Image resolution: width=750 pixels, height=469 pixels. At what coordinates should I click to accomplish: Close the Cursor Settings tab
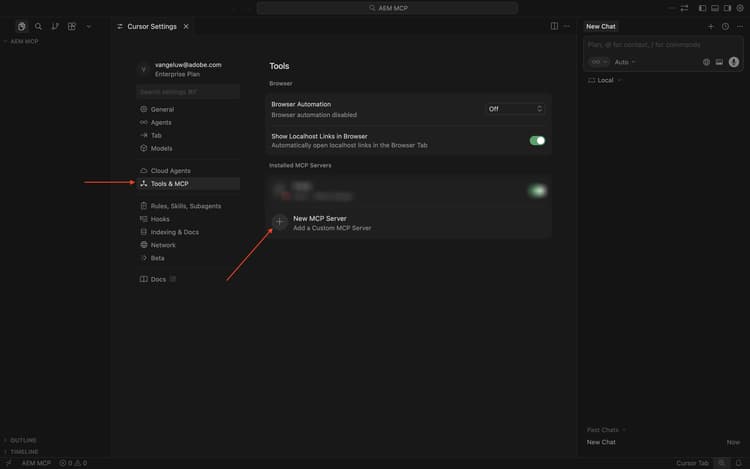pos(186,26)
